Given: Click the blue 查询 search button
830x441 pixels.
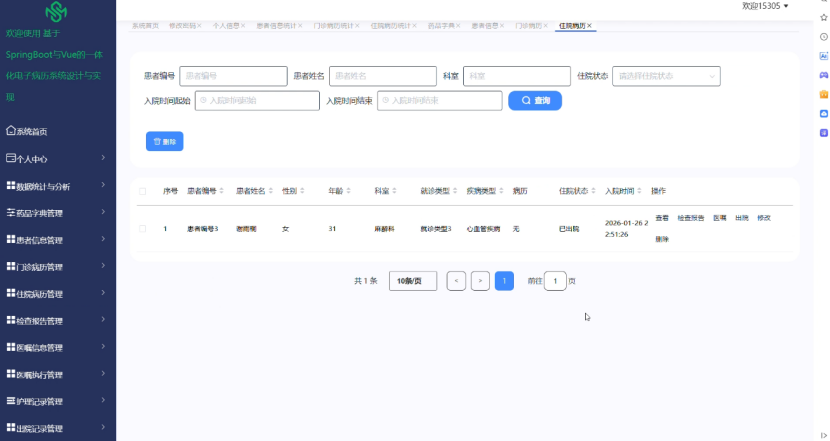Looking at the screenshot, I should point(535,101).
